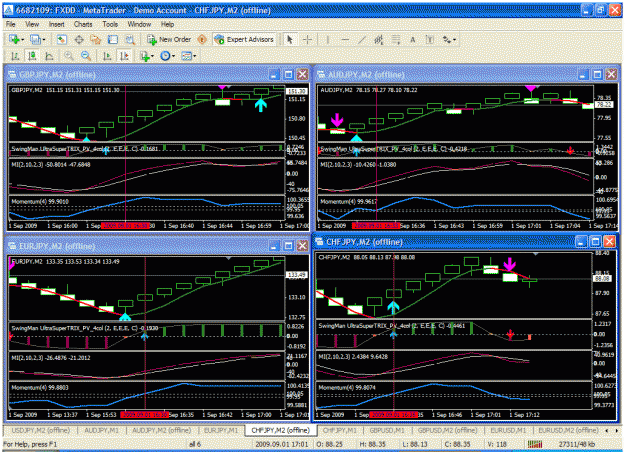
Task: Switch to GBPUSD,M2 (offline) chart tab
Action: click(x=447, y=430)
